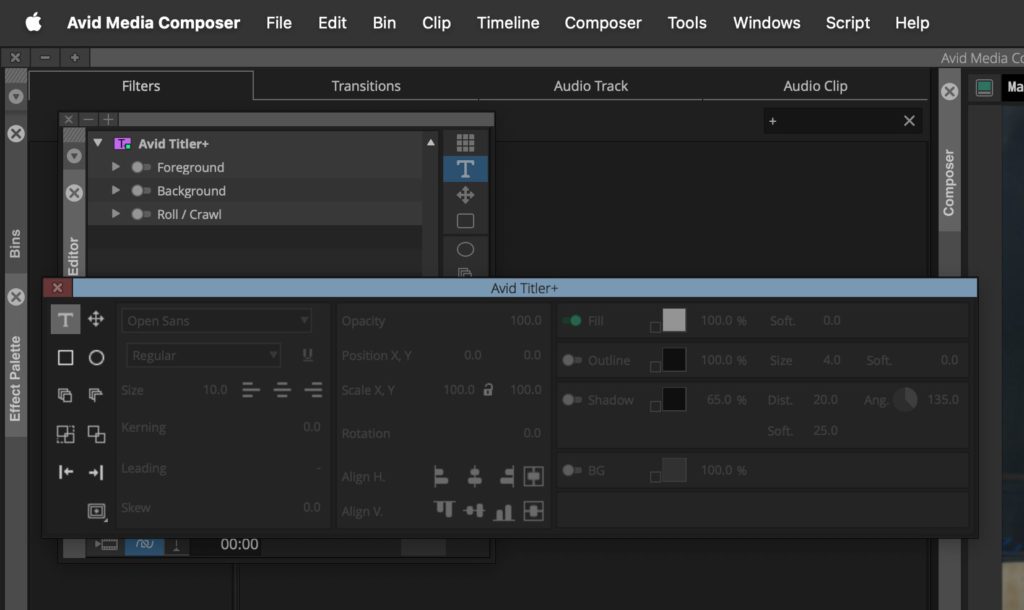Open the Tools menu
Image resolution: width=1024 pixels, height=610 pixels.
pyautogui.click(x=687, y=23)
